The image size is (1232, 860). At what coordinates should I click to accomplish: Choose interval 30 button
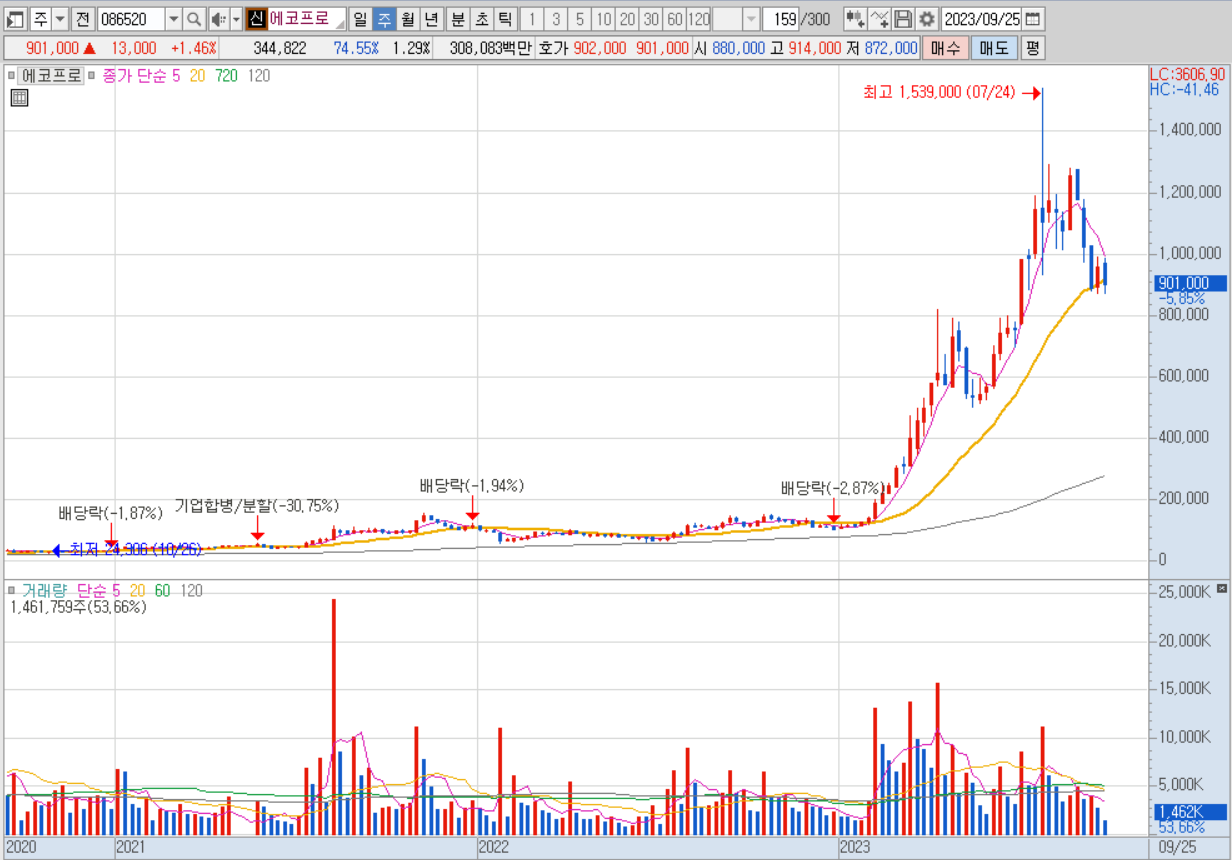[651, 19]
